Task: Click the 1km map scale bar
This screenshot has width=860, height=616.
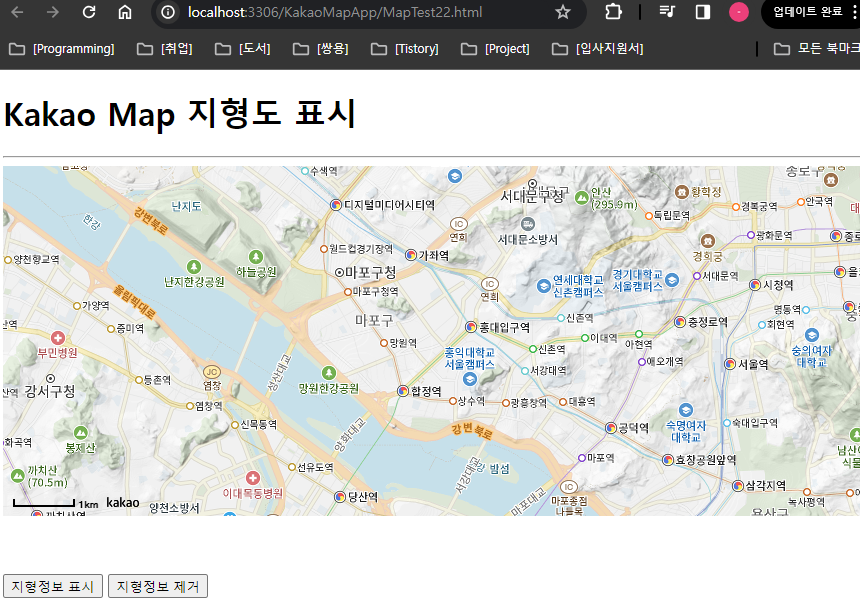Action: coord(44,503)
